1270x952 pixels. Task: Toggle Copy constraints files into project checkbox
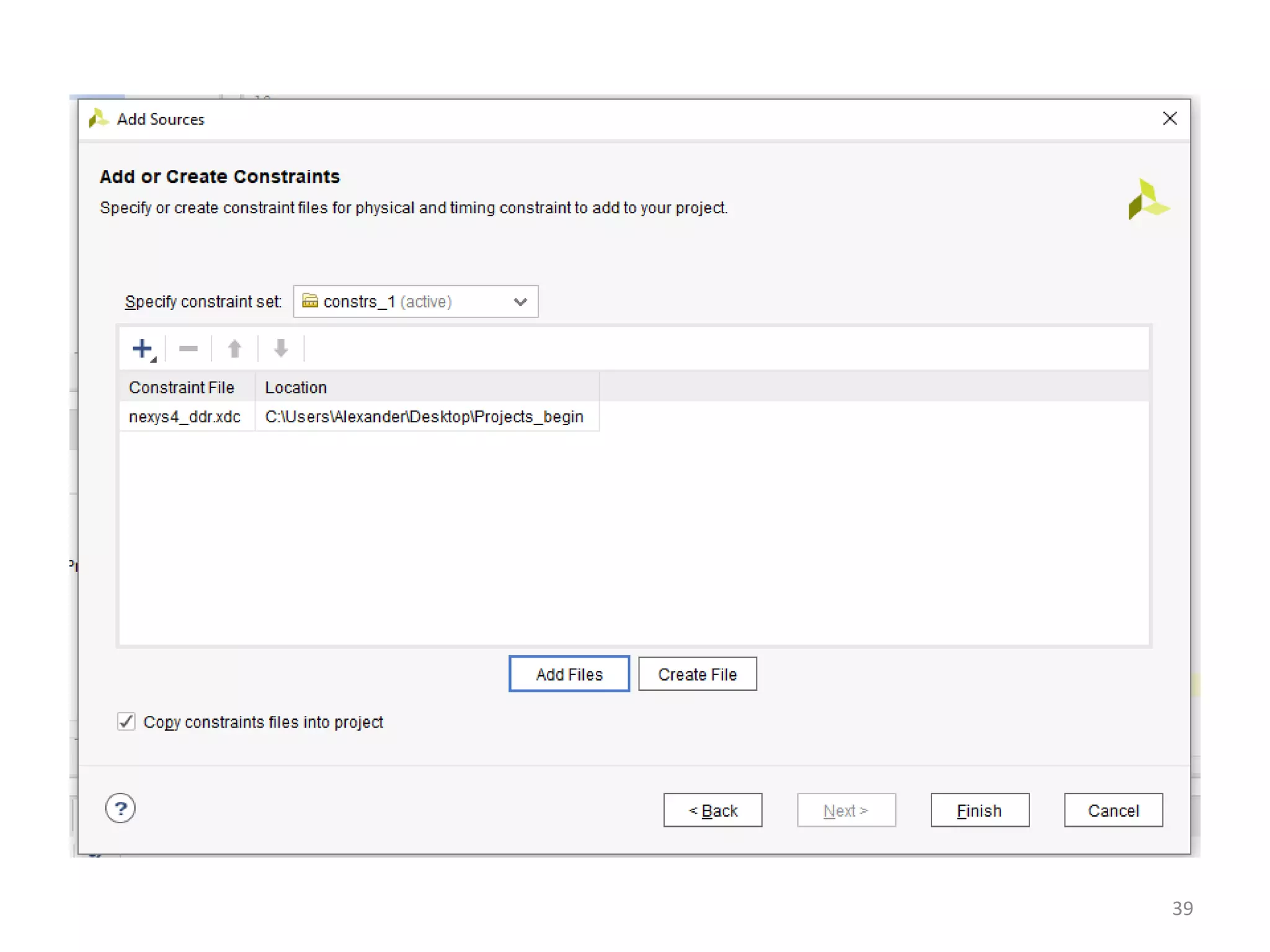[x=127, y=721]
